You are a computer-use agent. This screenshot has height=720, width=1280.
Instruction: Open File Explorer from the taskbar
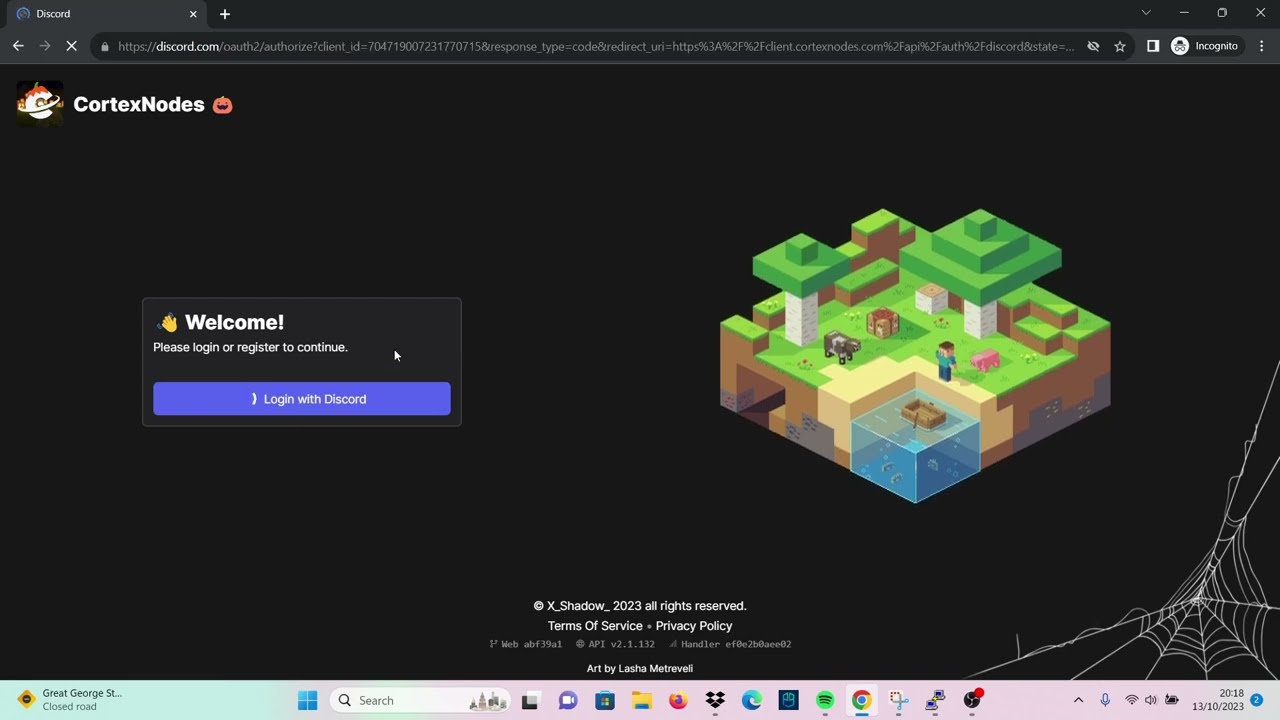(x=642, y=700)
